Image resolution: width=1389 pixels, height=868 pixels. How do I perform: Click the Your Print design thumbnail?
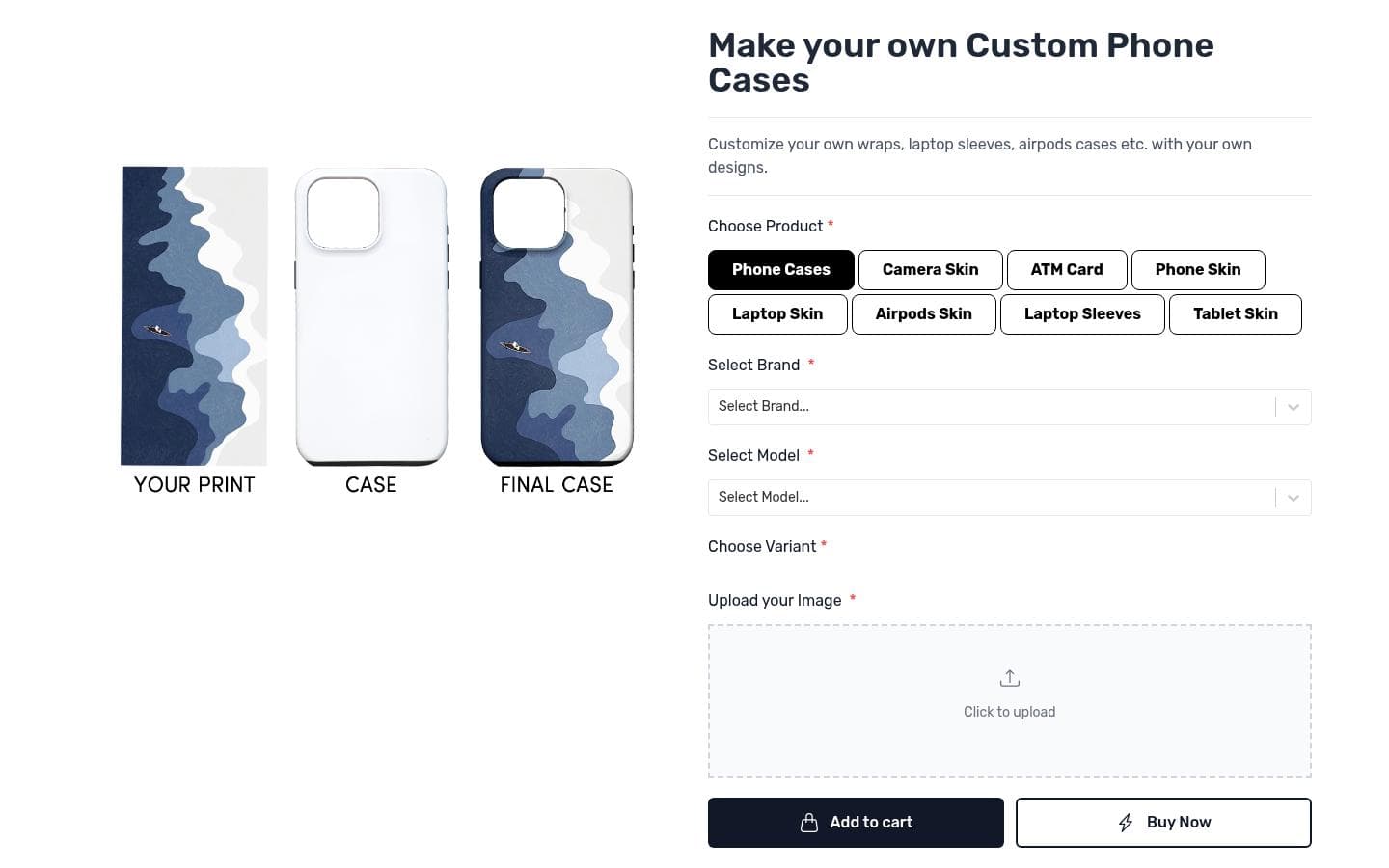click(x=194, y=315)
